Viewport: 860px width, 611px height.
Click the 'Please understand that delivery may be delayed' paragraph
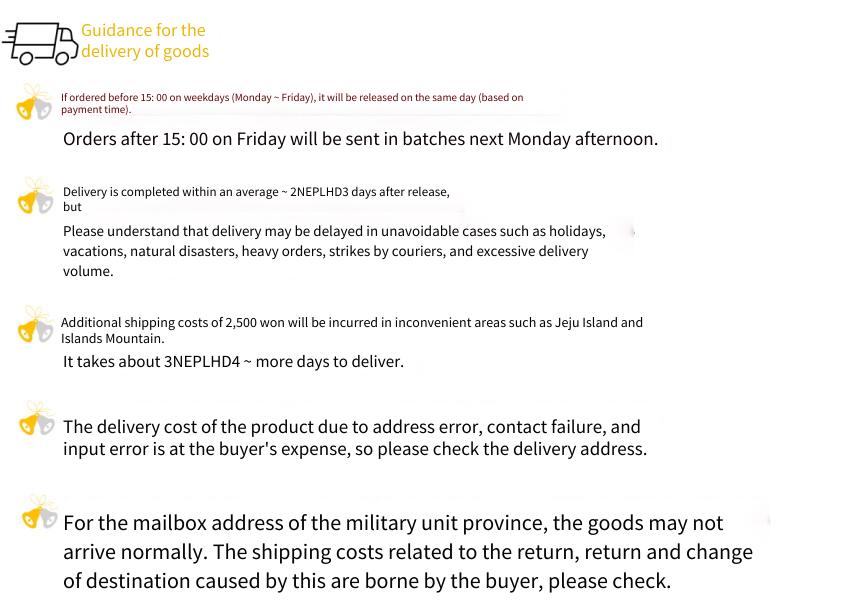[x=334, y=251]
